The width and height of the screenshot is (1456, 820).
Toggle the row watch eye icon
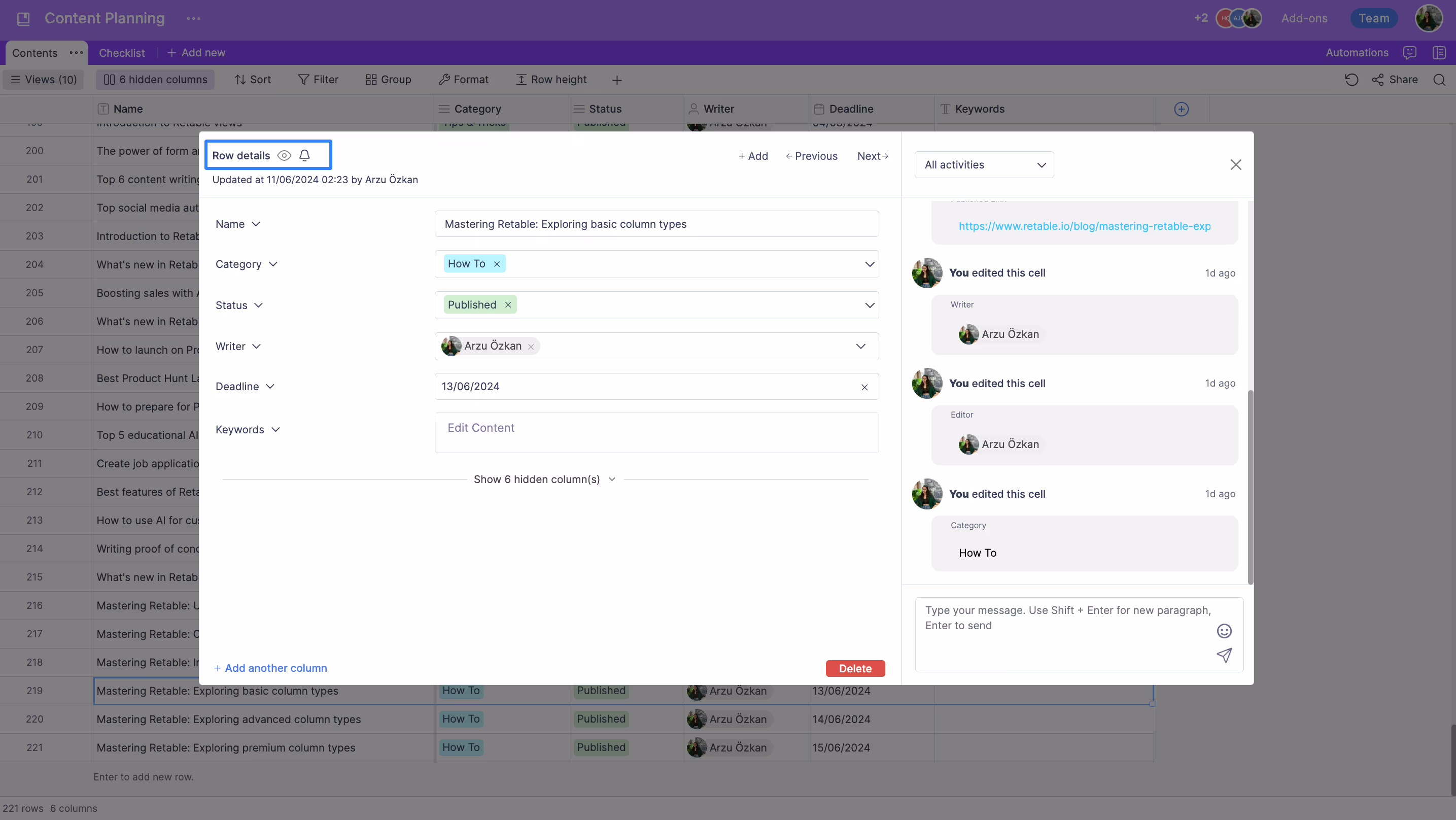click(284, 155)
